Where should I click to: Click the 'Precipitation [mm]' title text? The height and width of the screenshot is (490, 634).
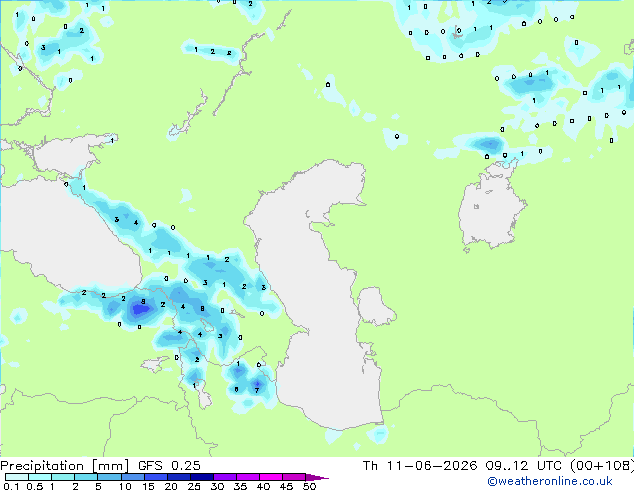click(x=64, y=466)
